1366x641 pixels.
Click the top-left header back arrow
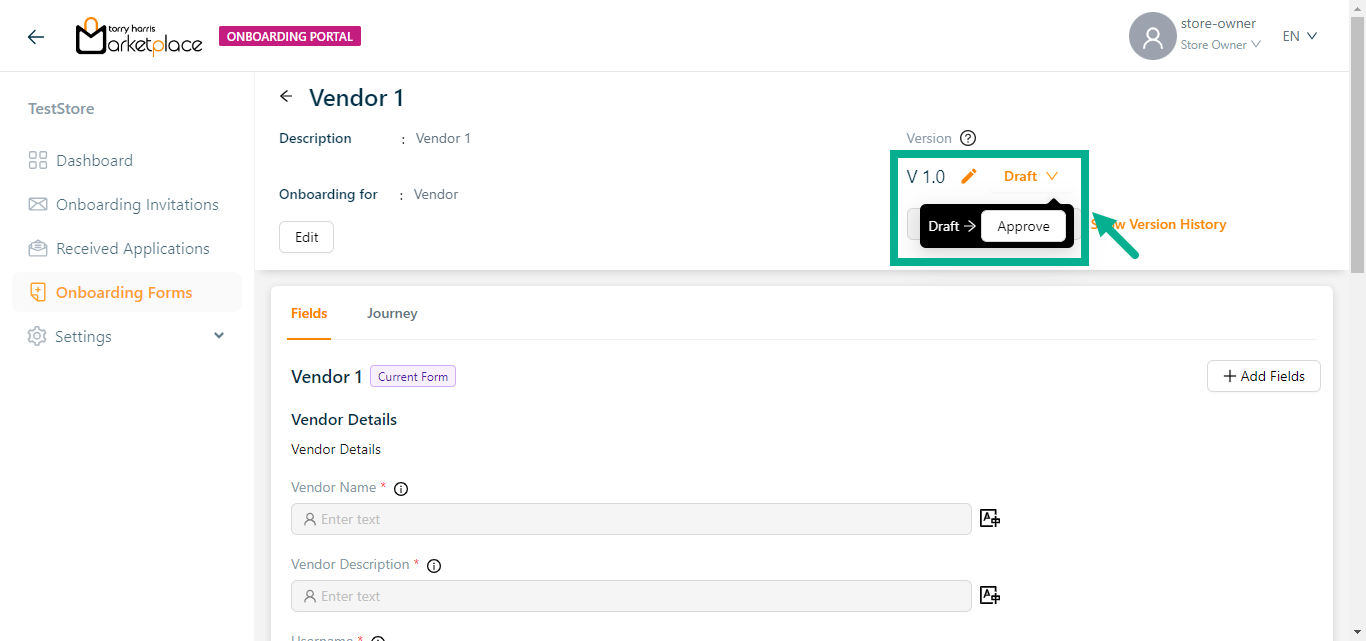[x=36, y=37]
